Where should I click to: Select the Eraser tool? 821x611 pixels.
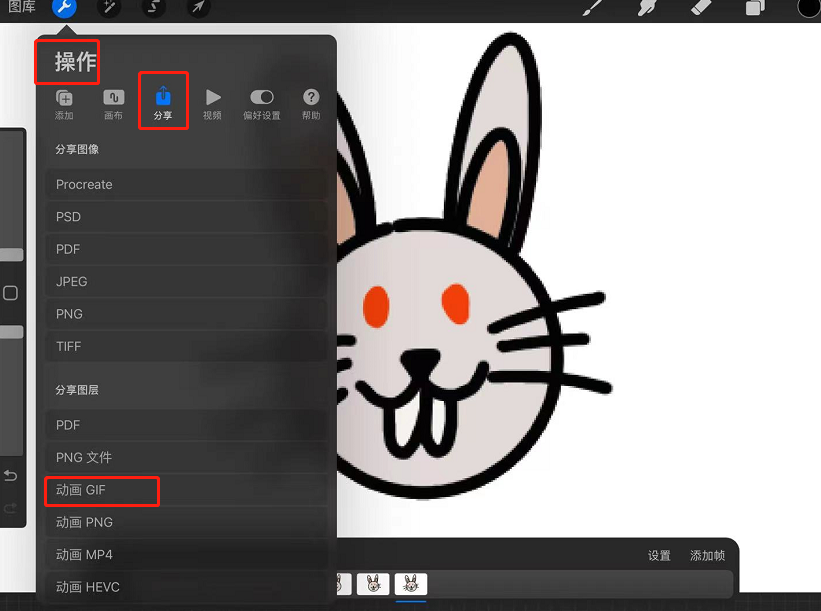pyautogui.click(x=700, y=9)
